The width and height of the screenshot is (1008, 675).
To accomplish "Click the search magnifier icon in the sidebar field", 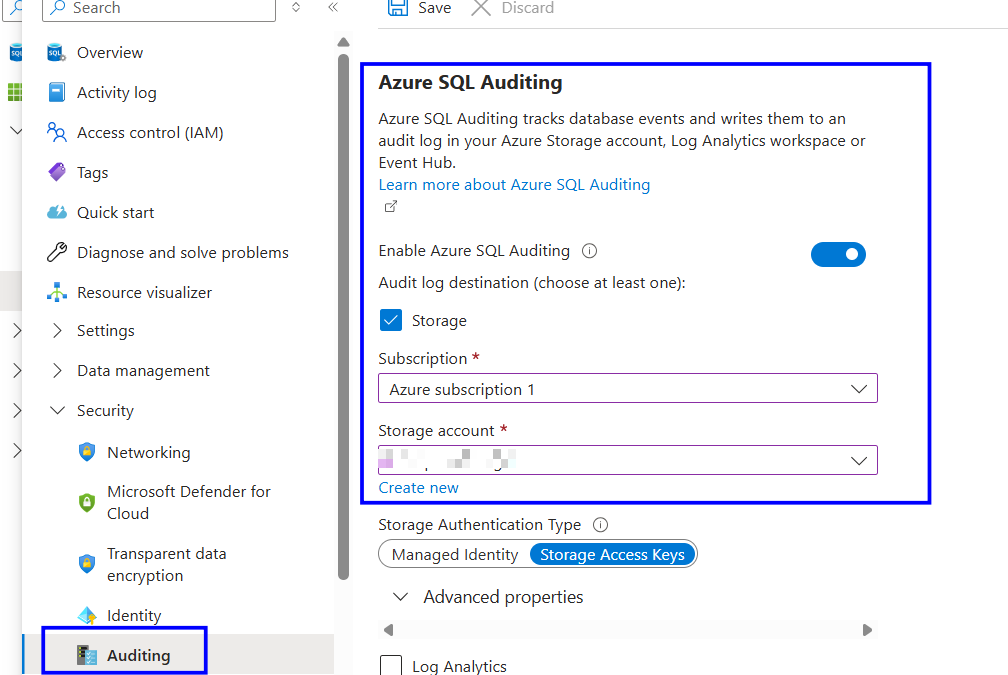I will click(58, 8).
